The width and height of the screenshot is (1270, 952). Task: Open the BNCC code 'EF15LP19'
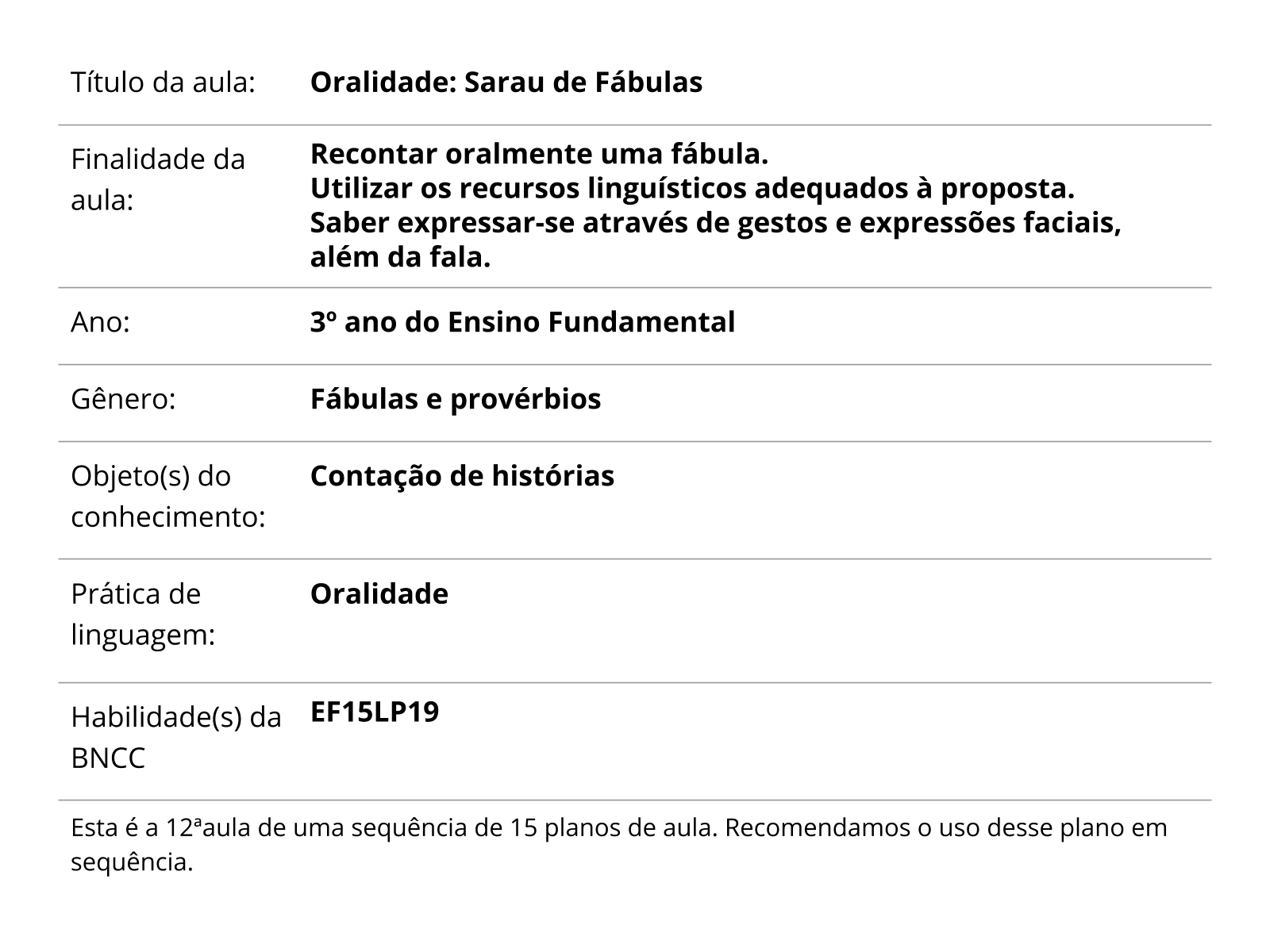[x=374, y=712]
